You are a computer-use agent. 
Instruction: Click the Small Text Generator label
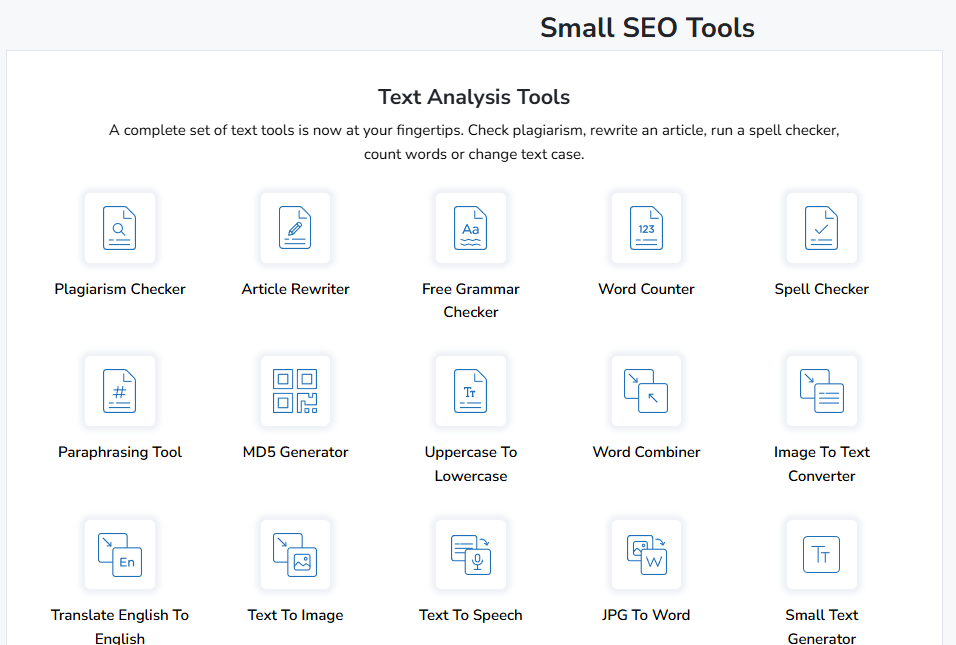[x=822, y=625]
